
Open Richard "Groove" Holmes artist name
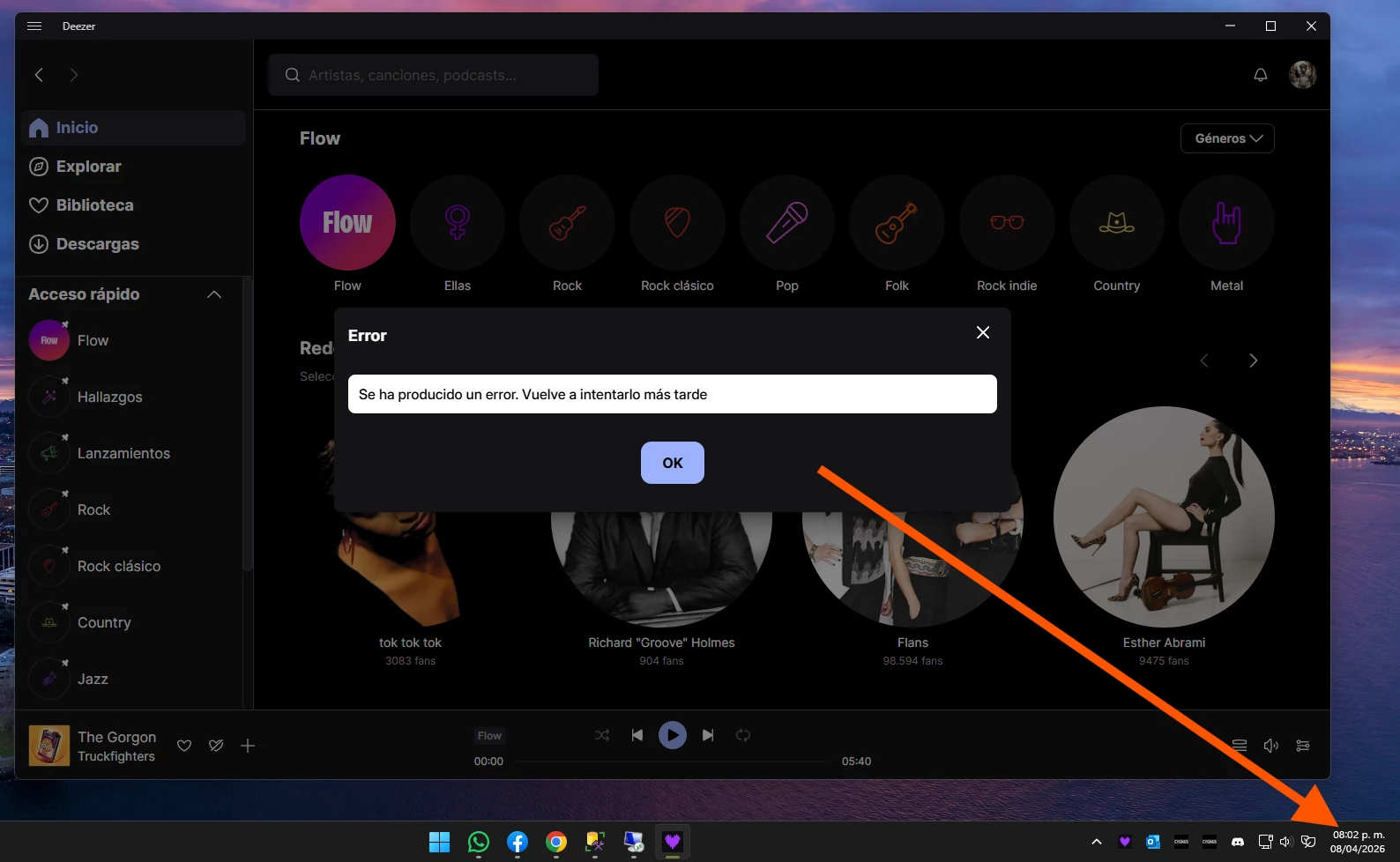click(x=661, y=643)
